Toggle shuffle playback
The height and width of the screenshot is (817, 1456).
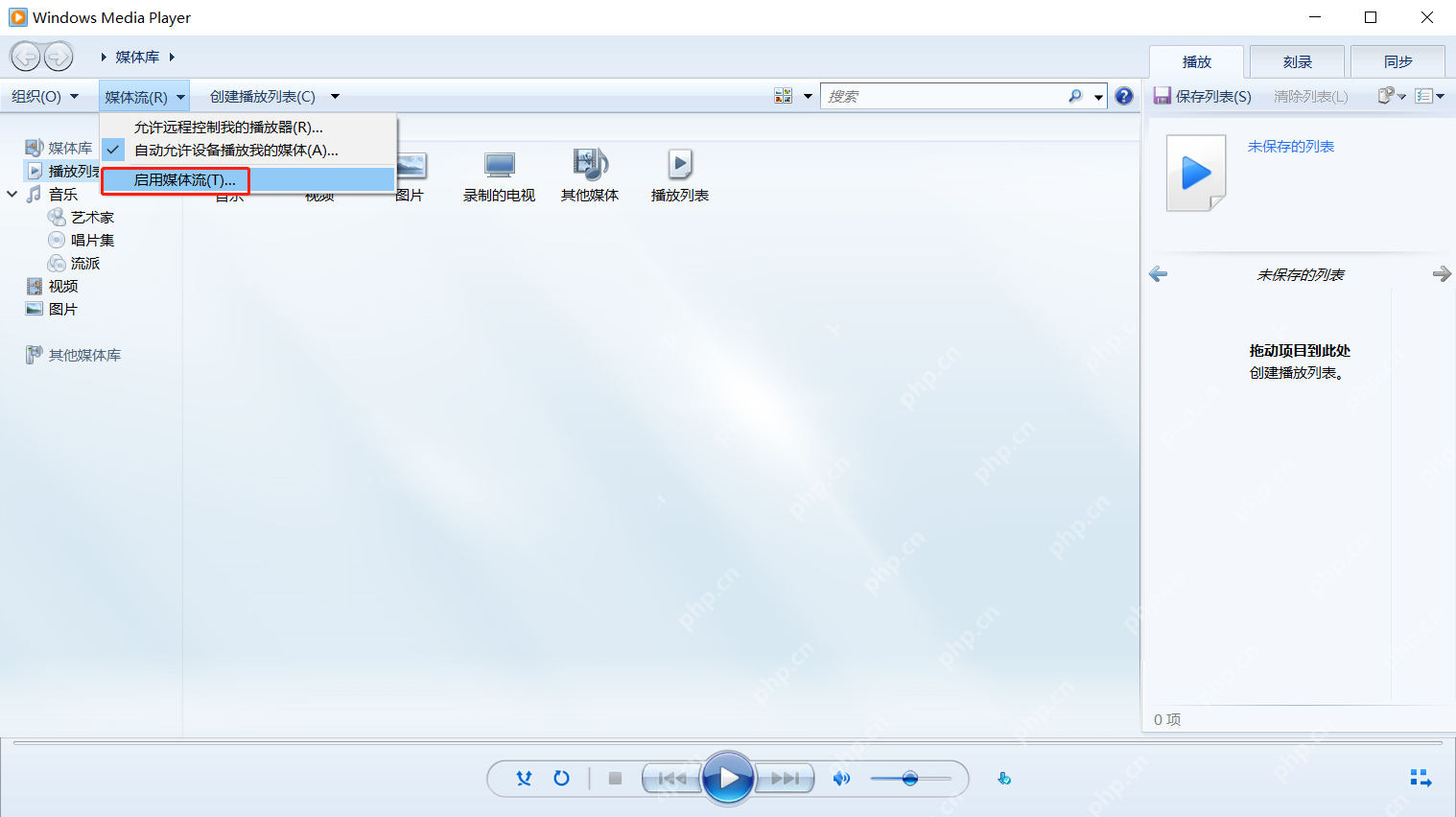click(x=524, y=779)
